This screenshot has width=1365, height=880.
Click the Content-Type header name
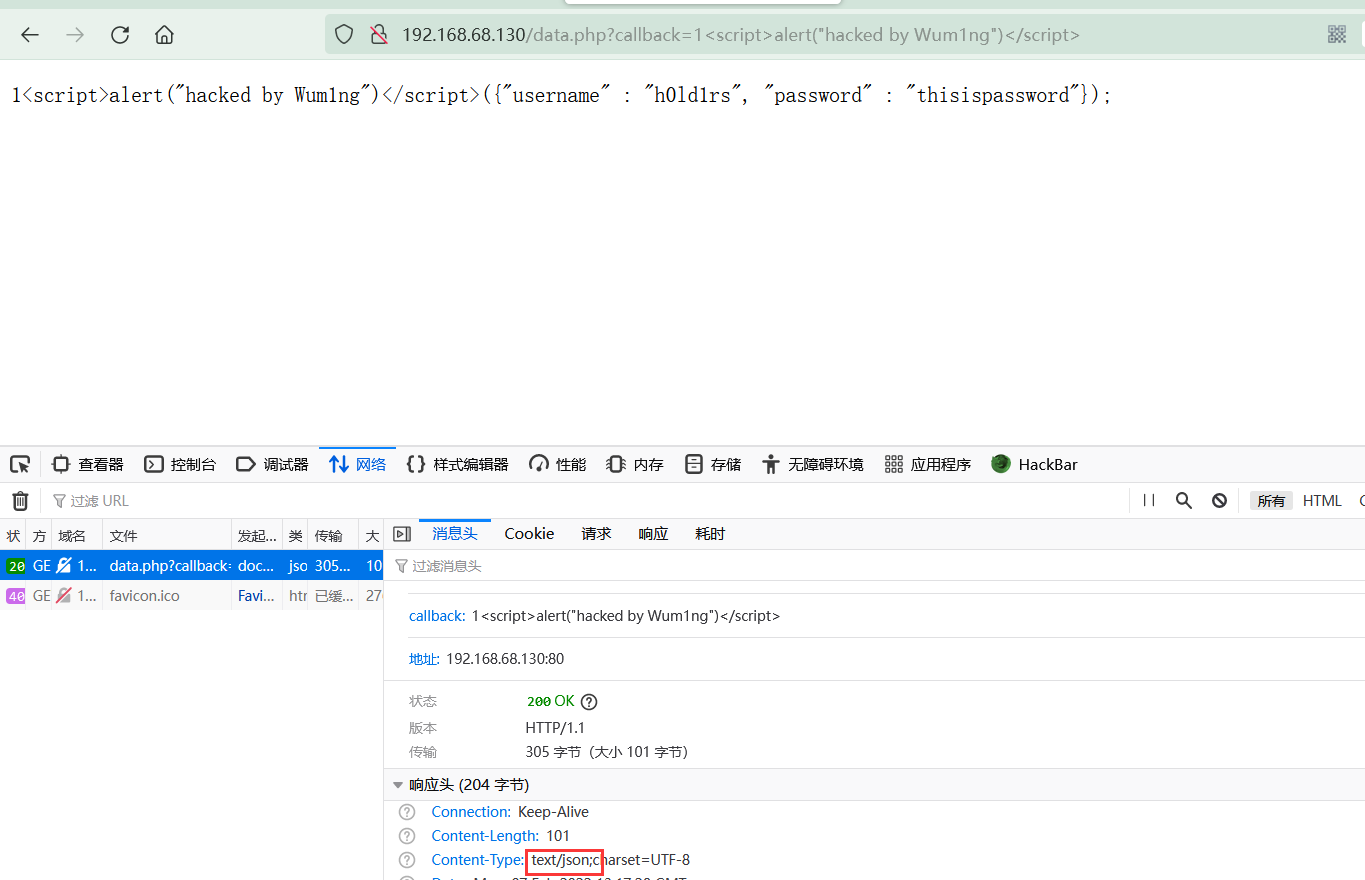click(x=476, y=860)
